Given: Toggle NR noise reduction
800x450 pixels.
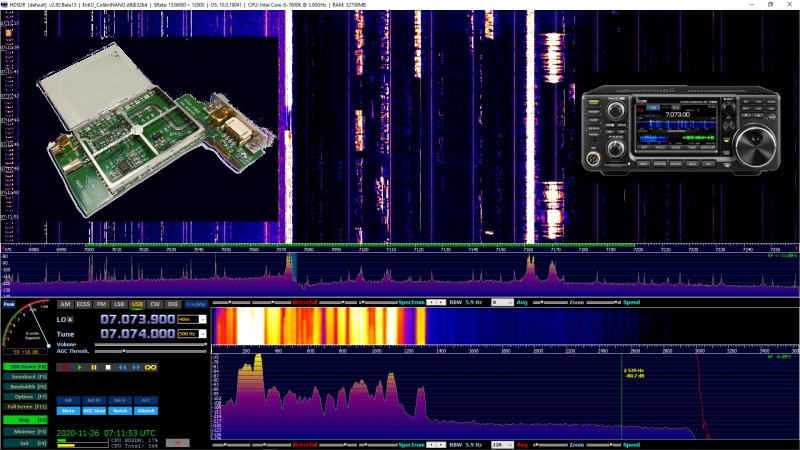Looking at the screenshot, I should point(68,401).
